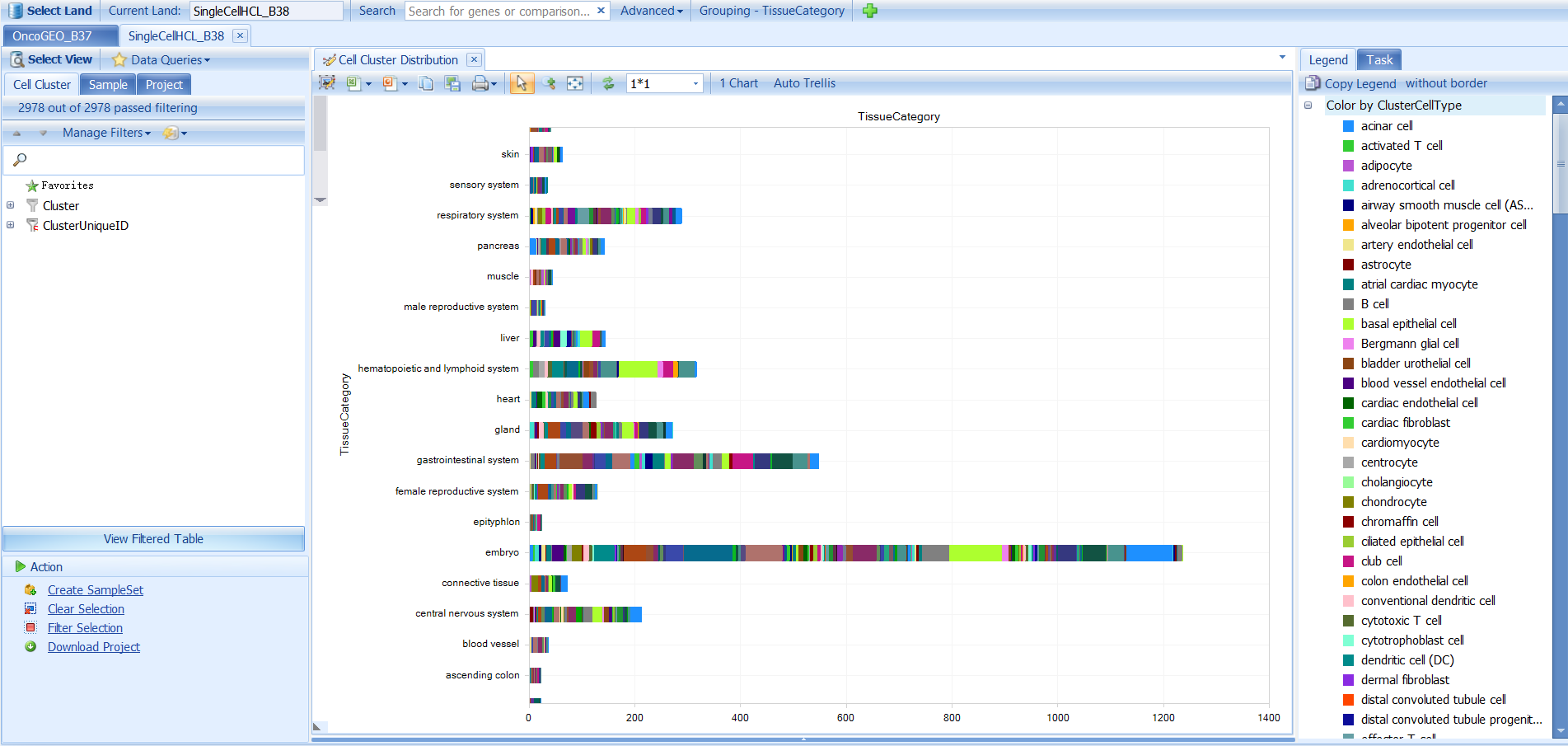Viewport: 1568px width, 746px height.
Task: Open the 1*1 layout dropdown
Action: click(695, 83)
